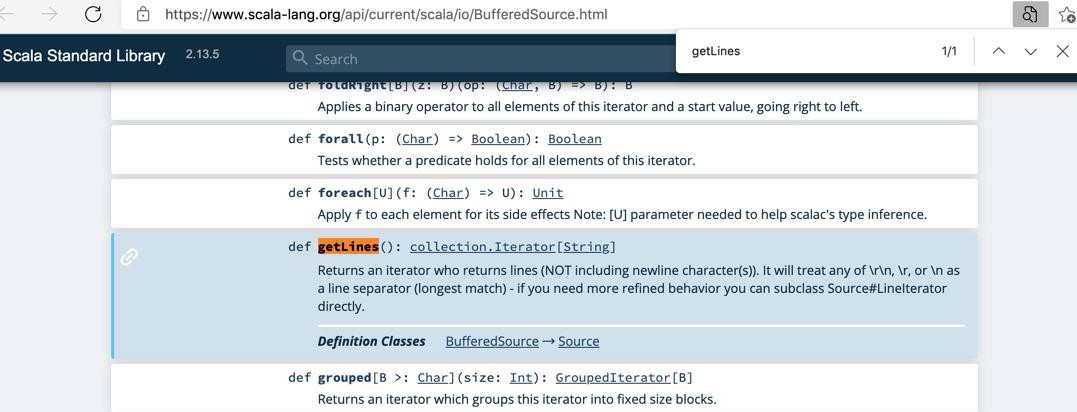
Task: Follow the Source definition class link
Action: click(578, 341)
